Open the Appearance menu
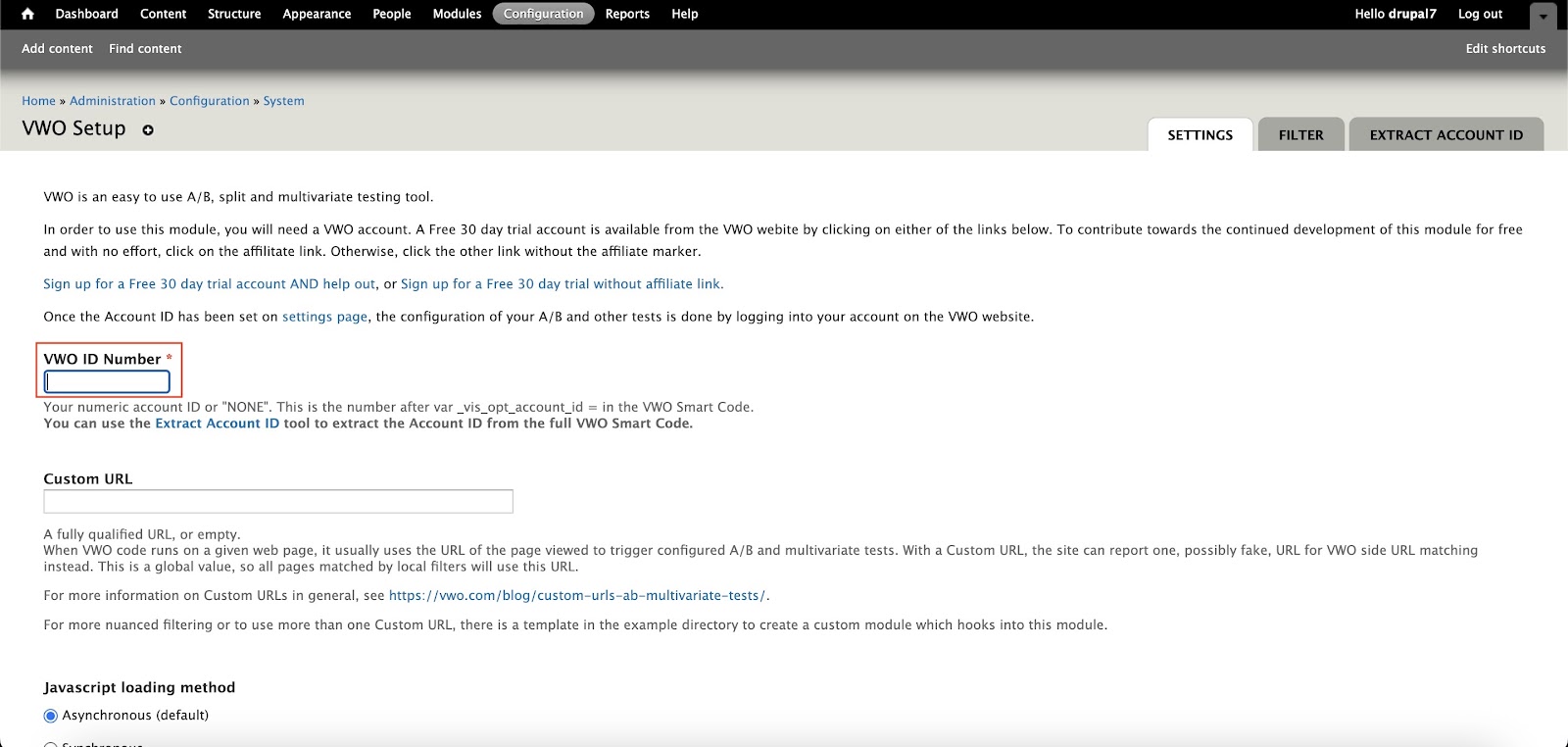The height and width of the screenshot is (747, 1568). 317,14
